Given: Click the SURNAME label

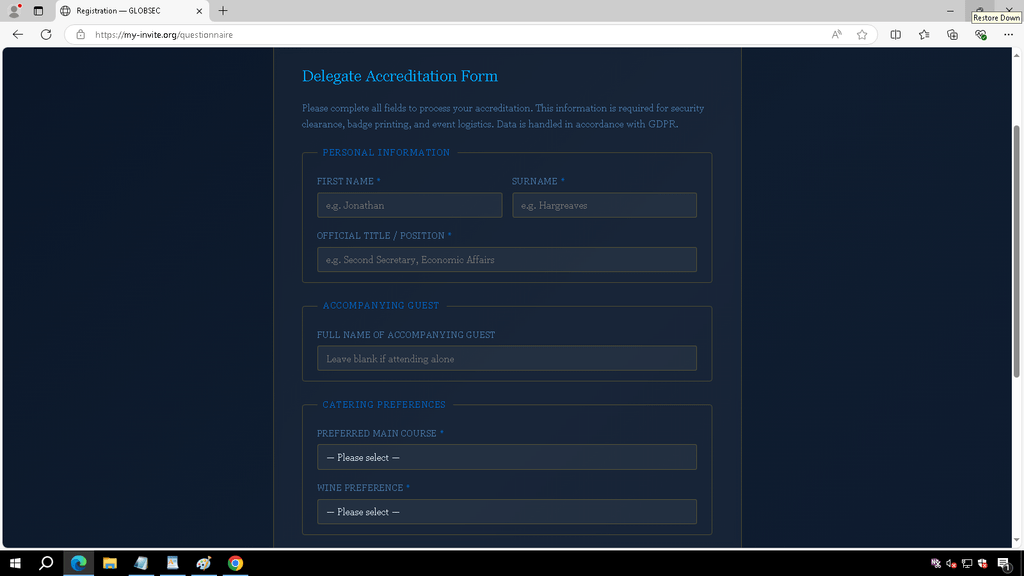Looking at the screenshot, I should point(535,181).
